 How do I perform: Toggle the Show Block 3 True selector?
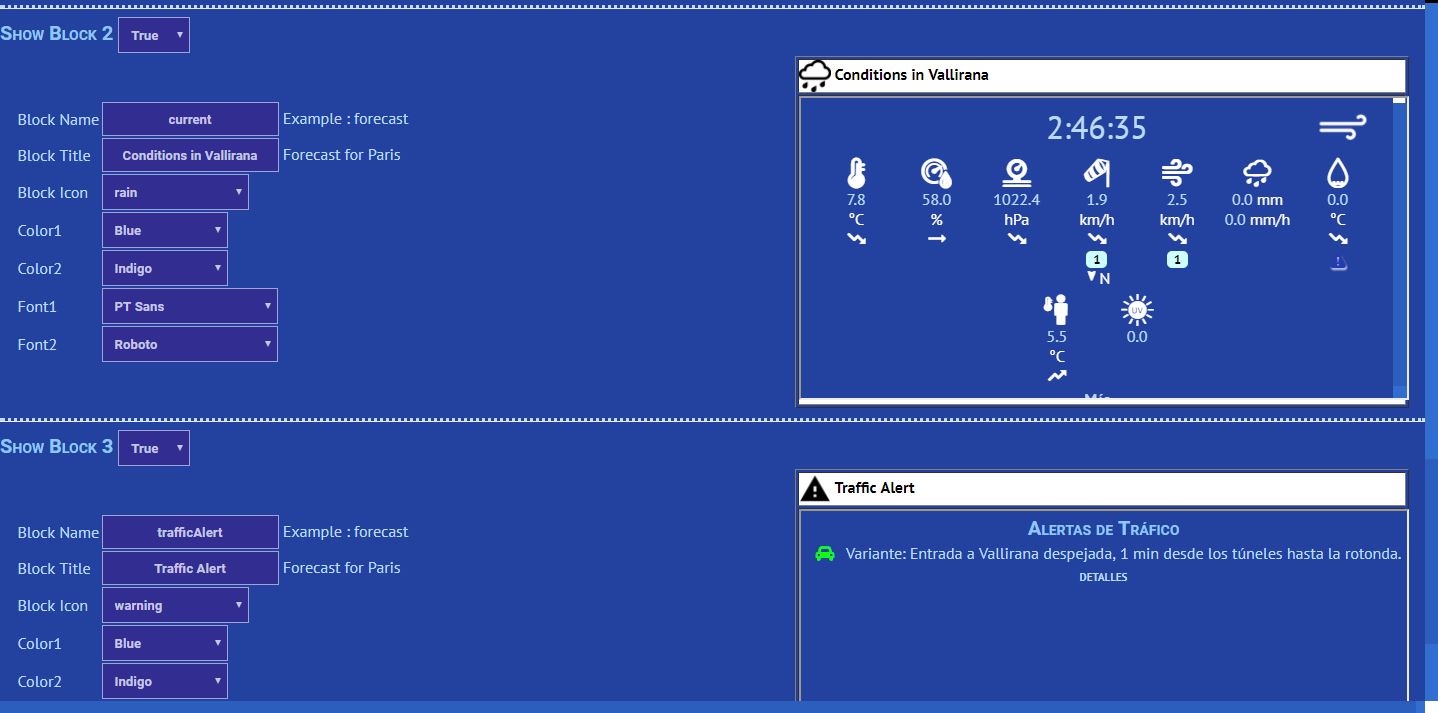click(x=154, y=448)
